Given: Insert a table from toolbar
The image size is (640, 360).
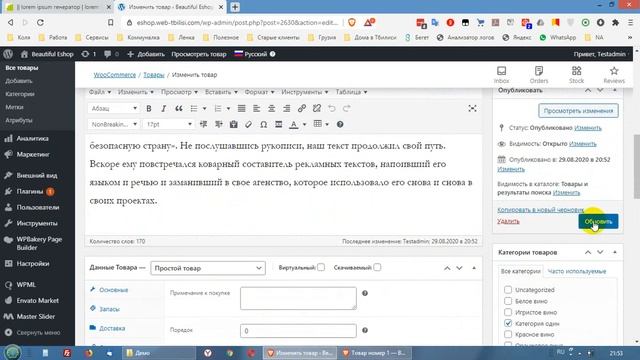Looking at the screenshot, I should coord(318,124).
